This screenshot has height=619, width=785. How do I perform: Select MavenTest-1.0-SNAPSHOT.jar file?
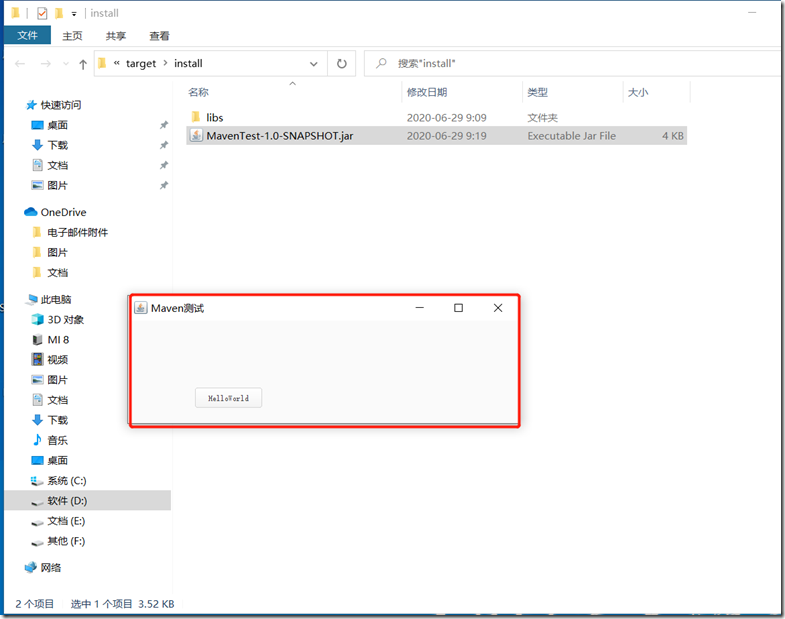click(x=279, y=136)
